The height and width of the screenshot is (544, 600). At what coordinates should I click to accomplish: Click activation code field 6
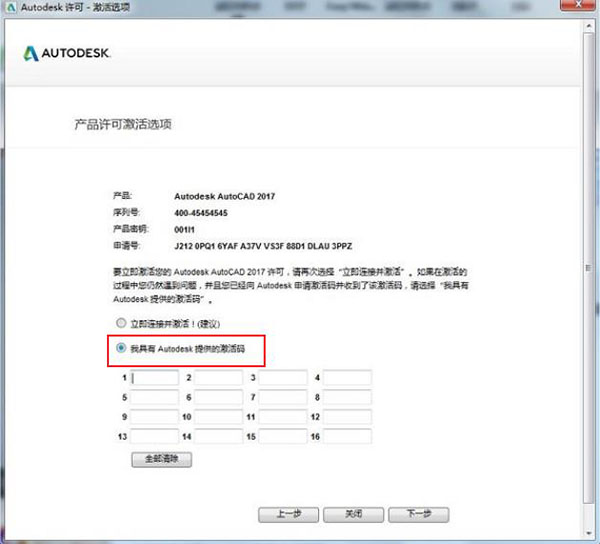pos(218,397)
